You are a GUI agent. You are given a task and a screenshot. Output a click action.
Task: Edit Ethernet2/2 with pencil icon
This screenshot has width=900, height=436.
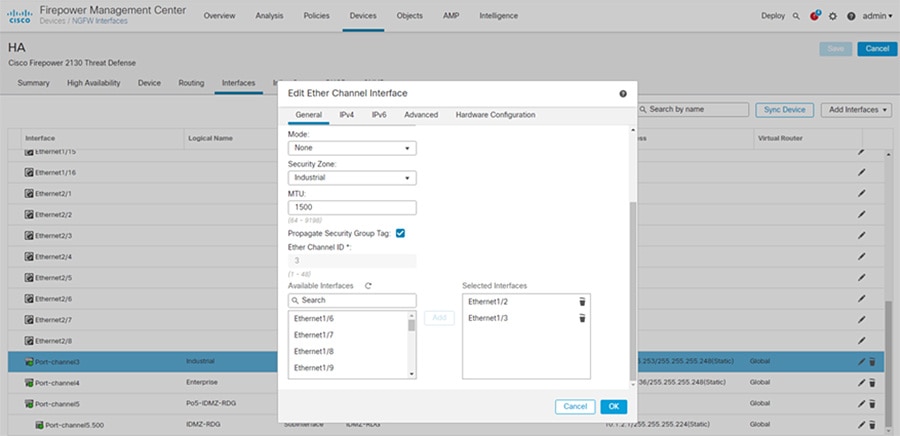[x=862, y=214]
